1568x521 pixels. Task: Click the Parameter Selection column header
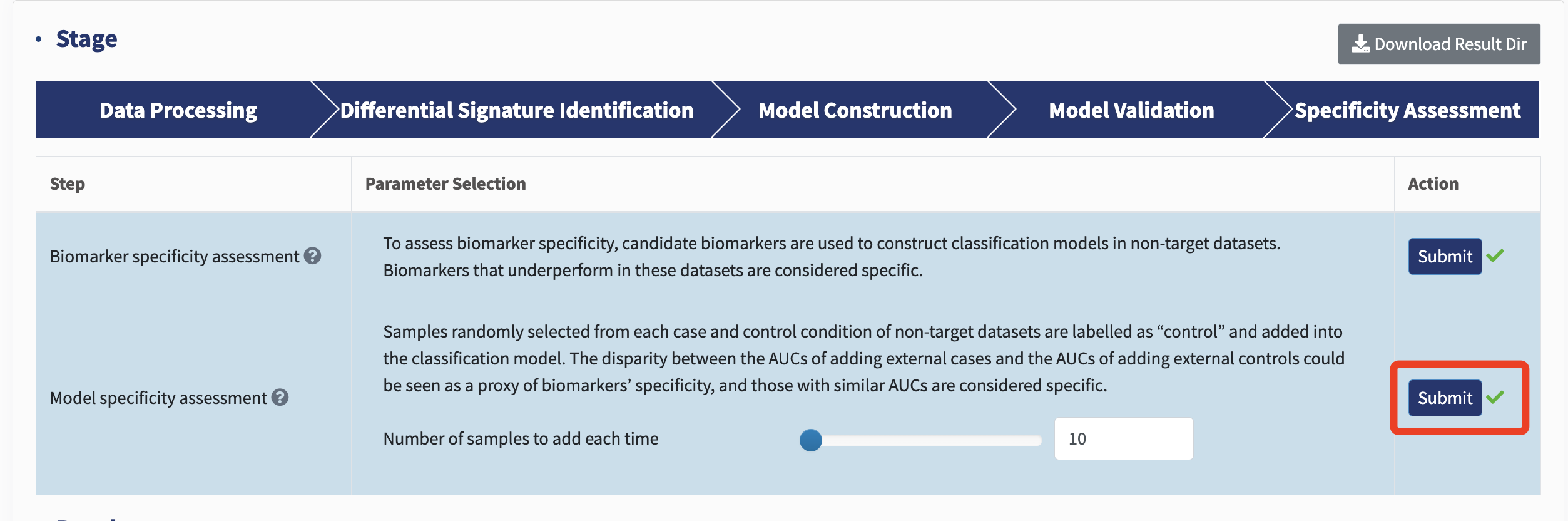pos(445,183)
